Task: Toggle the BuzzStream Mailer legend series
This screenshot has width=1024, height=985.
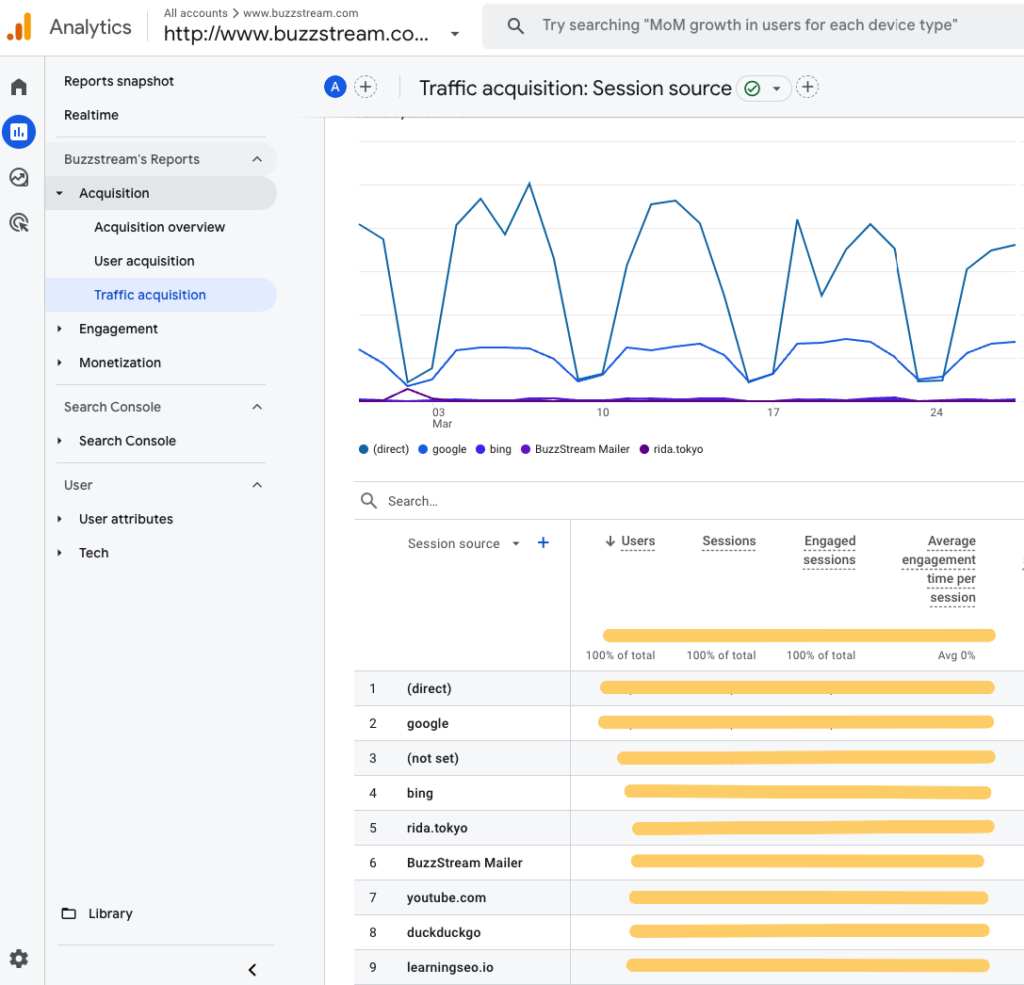Action: [x=575, y=449]
